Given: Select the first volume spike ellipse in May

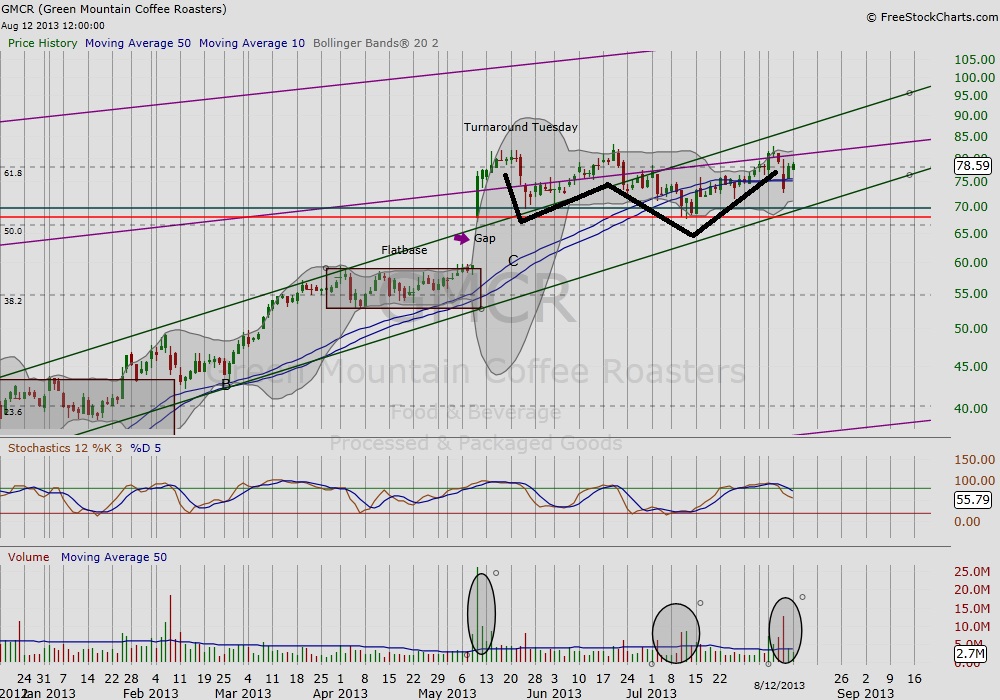Looking at the screenshot, I should 481,612.
